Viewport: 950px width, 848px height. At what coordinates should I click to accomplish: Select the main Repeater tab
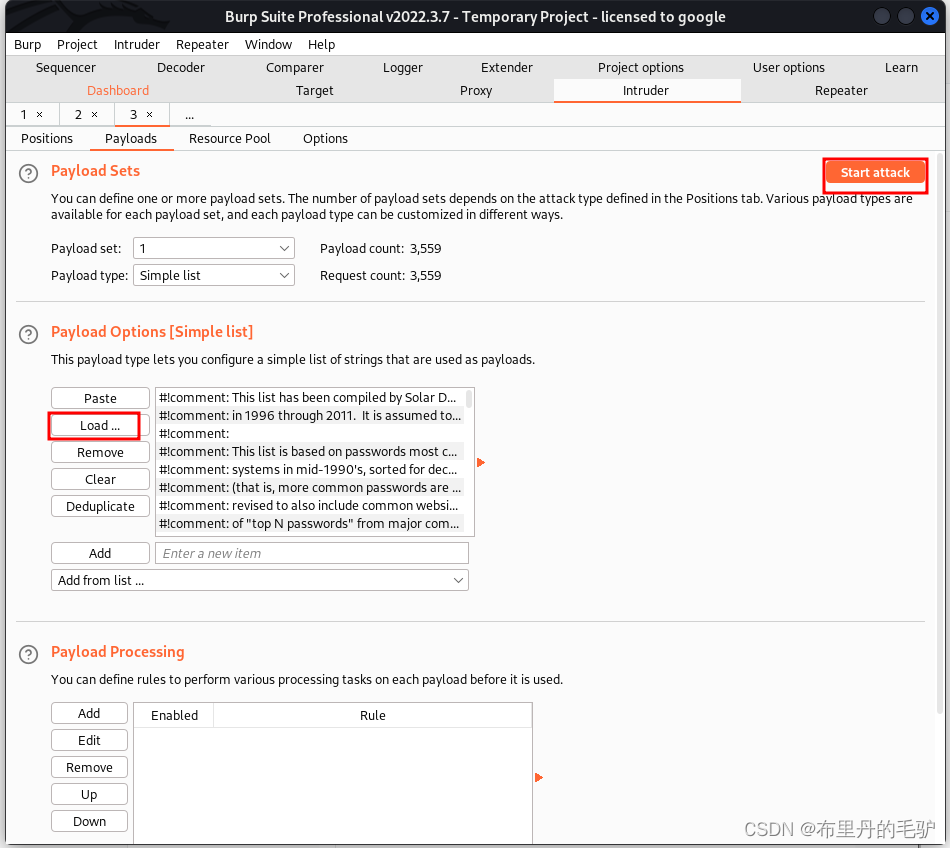841,91
